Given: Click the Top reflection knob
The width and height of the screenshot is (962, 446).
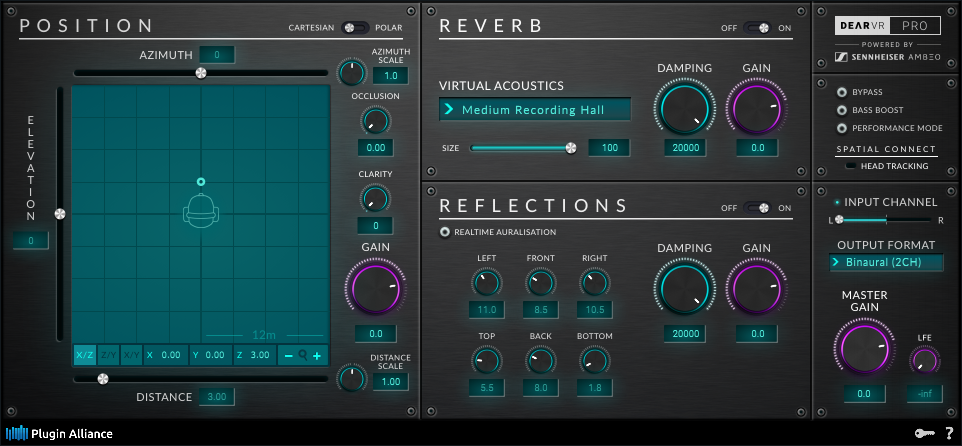Looking at the screenshot, I should (x=487, y=361).
